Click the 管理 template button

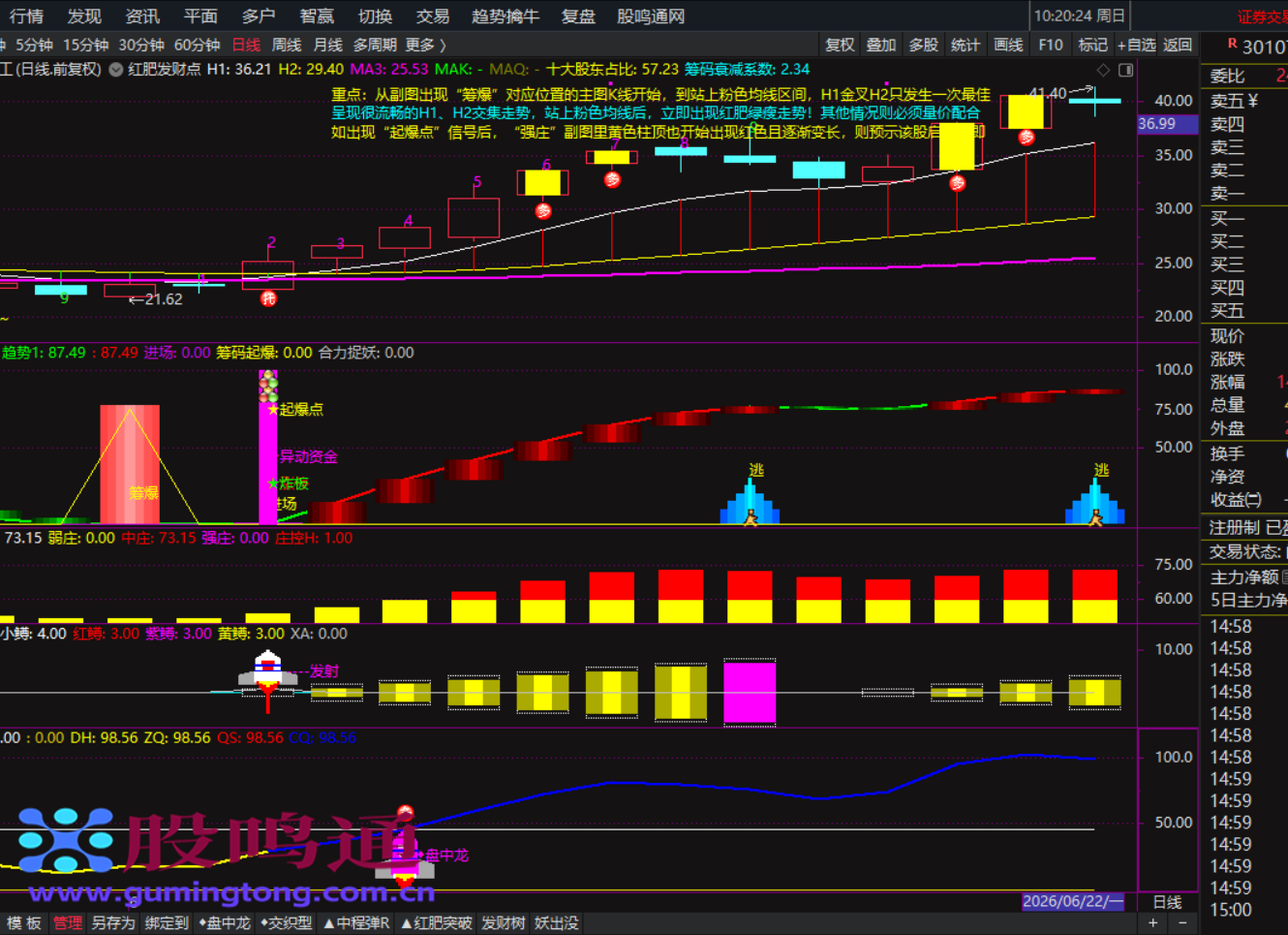pos(68,923)
